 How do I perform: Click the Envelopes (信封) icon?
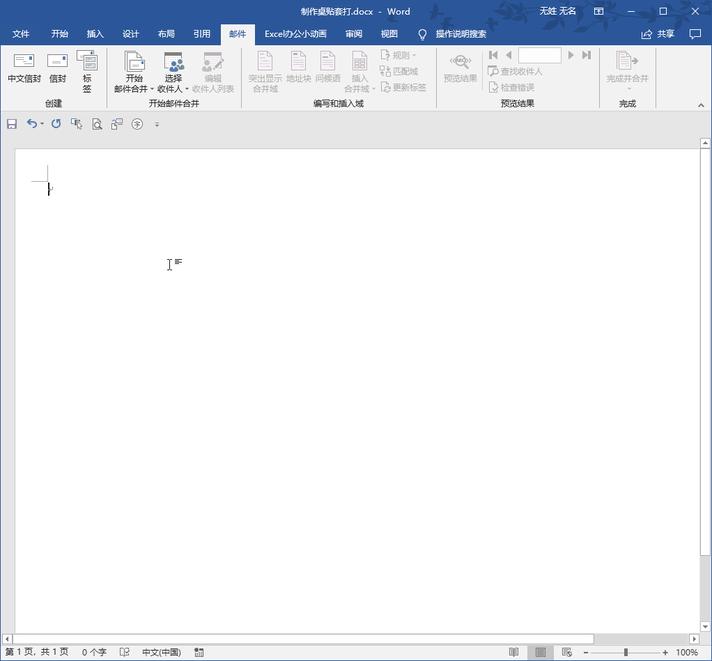[58, 68]
